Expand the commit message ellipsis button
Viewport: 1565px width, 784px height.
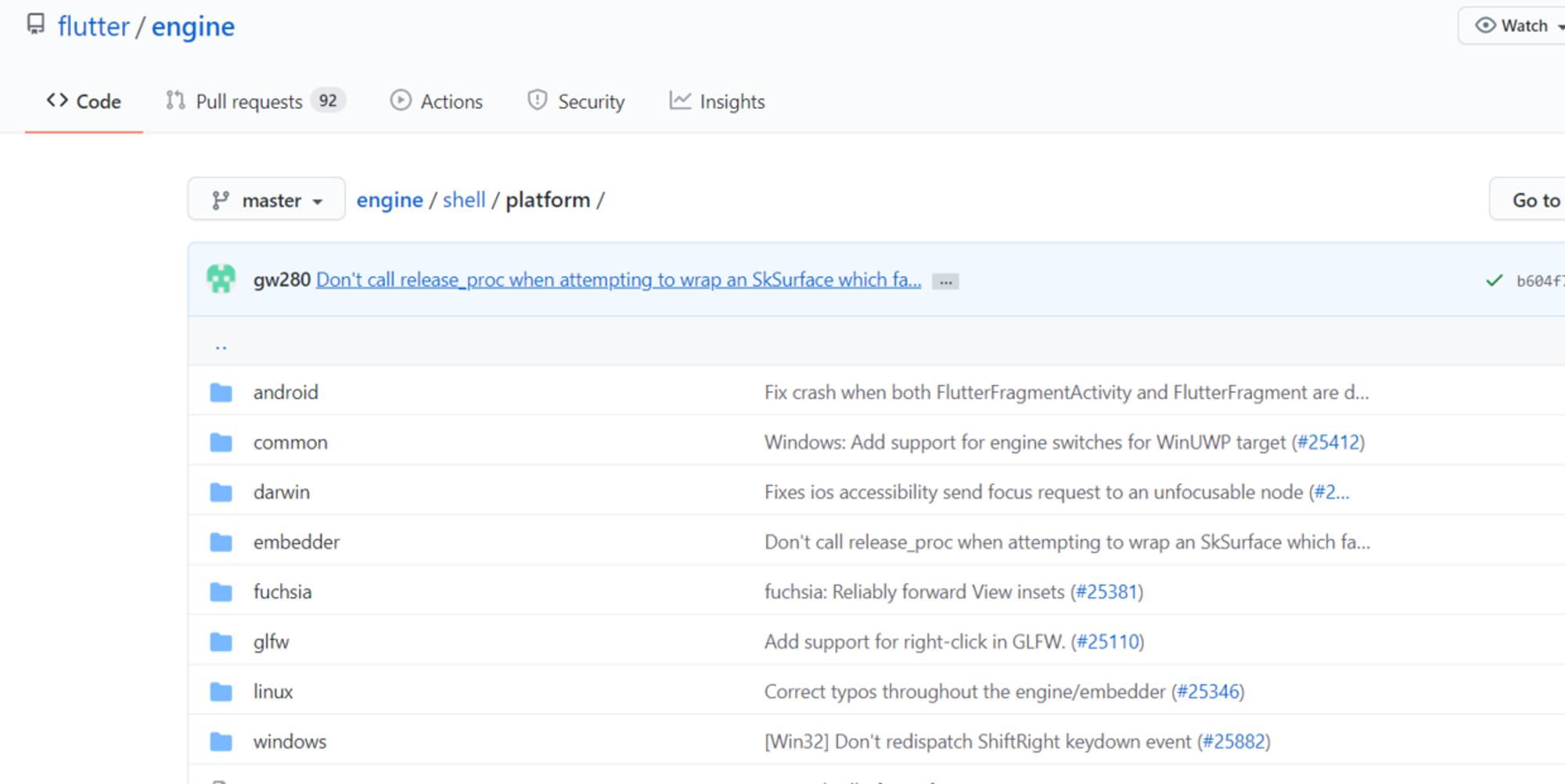click(945, 282)
